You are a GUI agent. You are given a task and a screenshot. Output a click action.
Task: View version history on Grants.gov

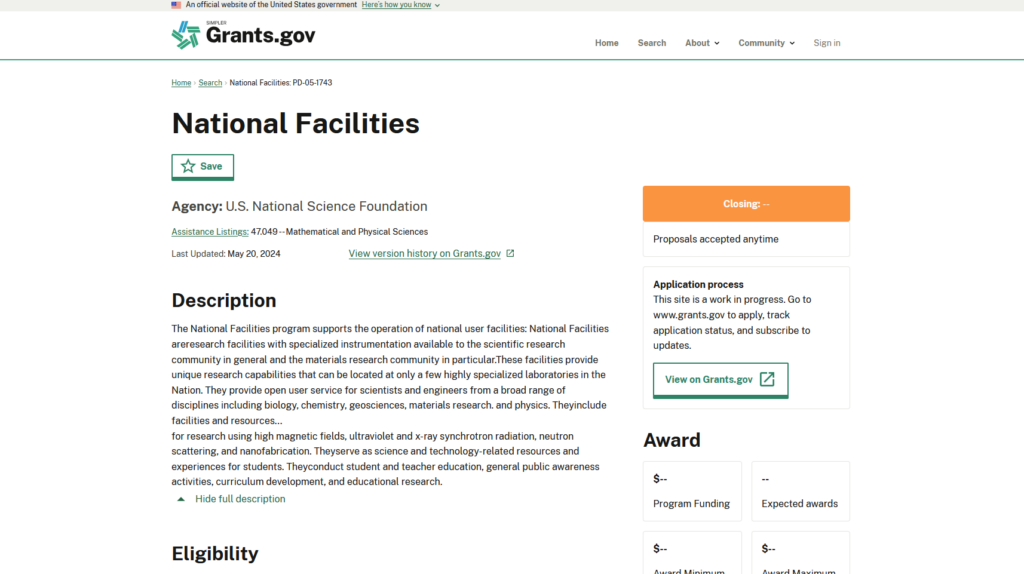[424, 253]
